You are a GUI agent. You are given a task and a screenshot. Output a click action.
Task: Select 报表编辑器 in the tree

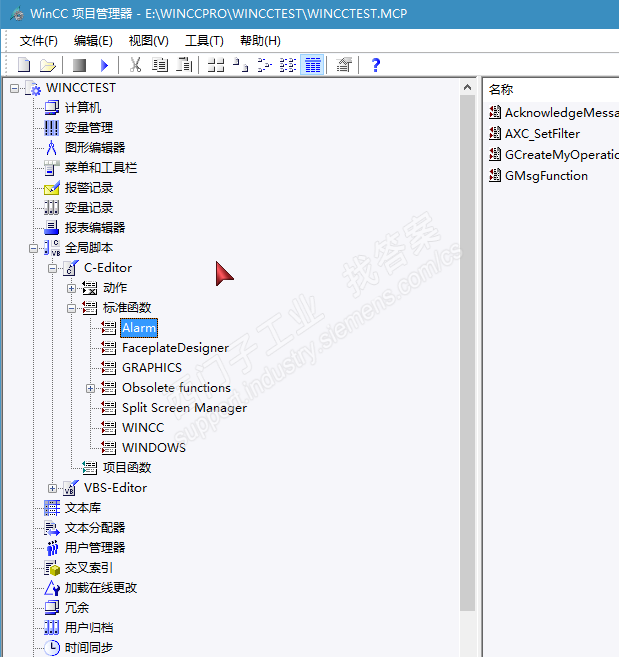point(95,228)
